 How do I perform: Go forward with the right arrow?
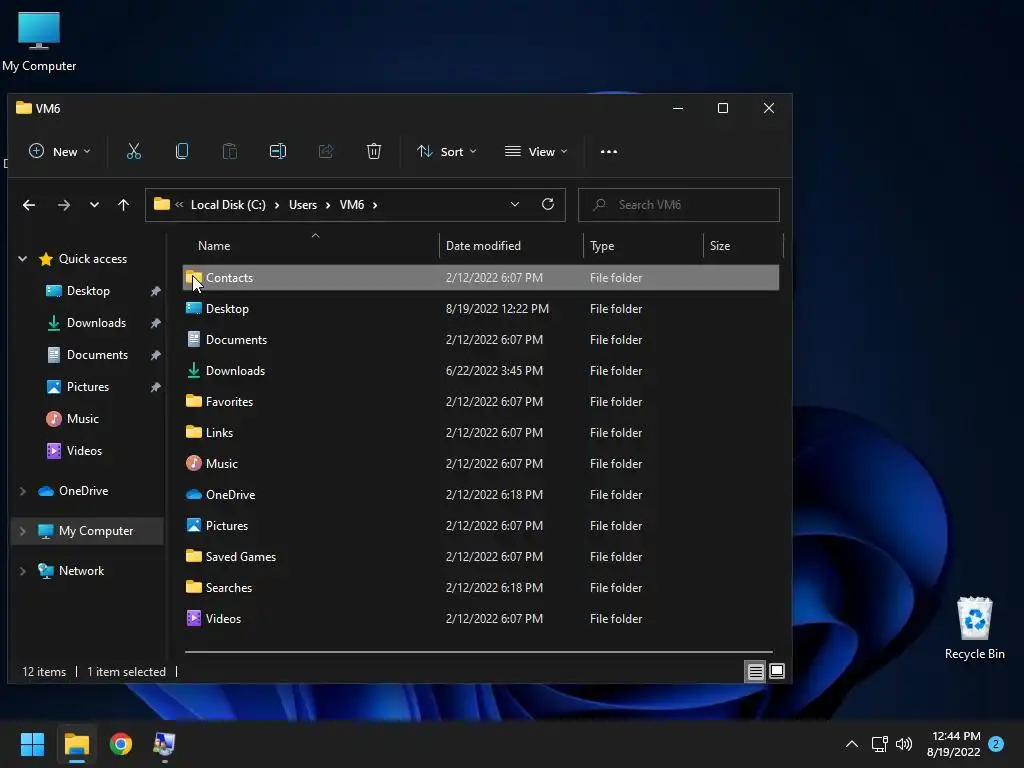coord(63,205)
